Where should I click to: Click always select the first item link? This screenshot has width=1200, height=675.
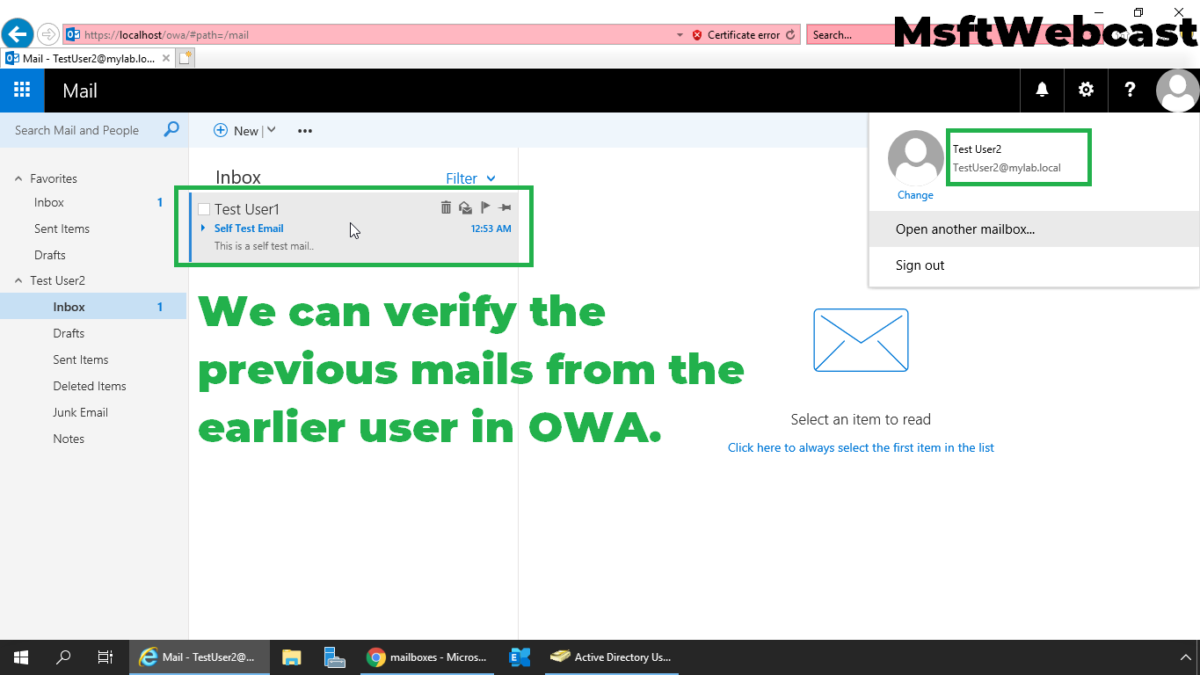[860, 447]
